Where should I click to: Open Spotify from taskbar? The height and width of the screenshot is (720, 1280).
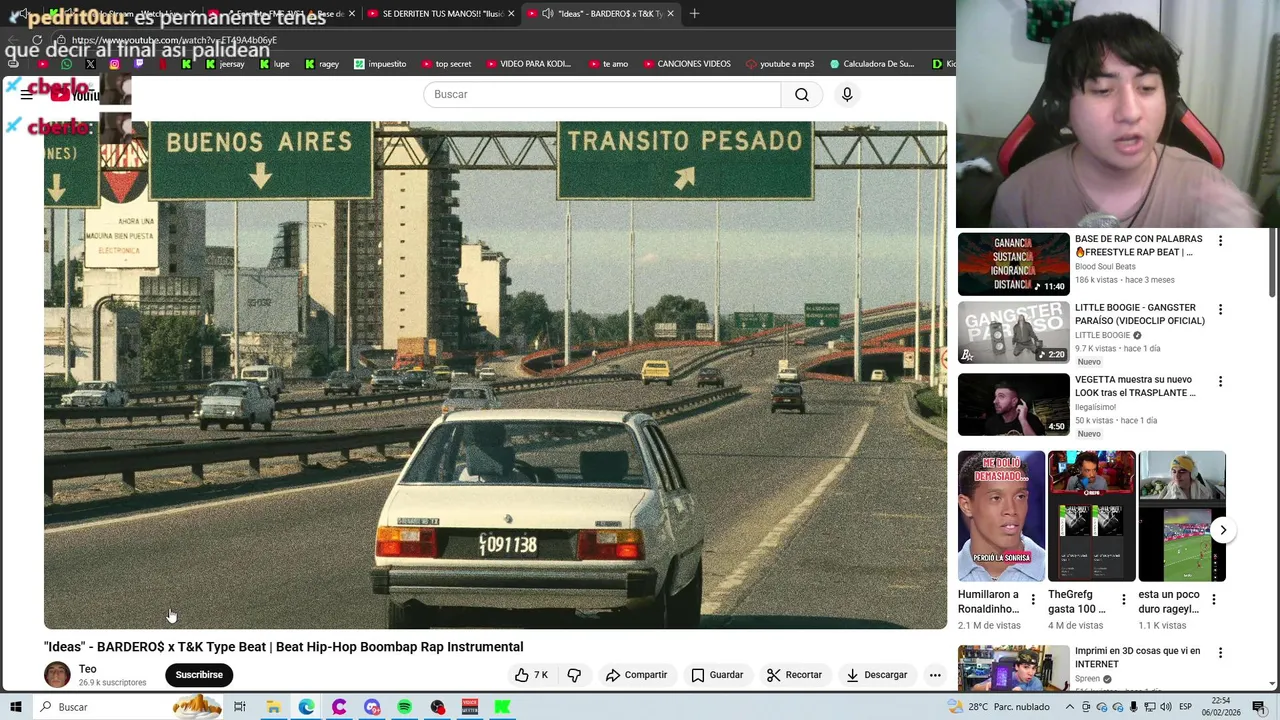[404, 707]
